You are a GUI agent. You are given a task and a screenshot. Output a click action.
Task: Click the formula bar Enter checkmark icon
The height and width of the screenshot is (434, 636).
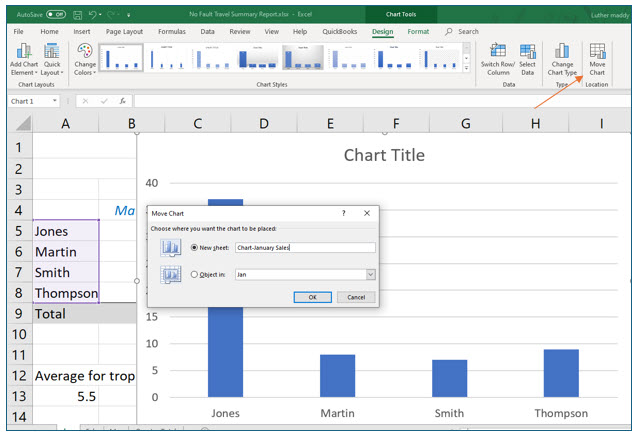point(104,101)
